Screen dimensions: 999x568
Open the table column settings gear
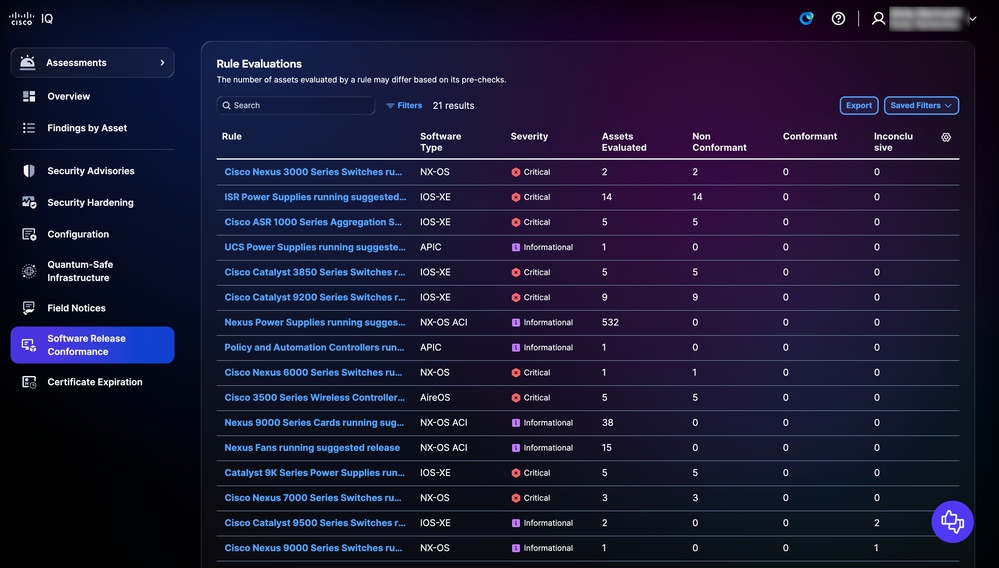click(946, 137)
